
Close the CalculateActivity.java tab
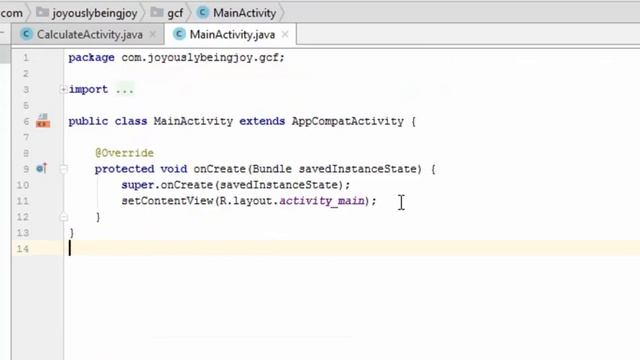[153, 35]
